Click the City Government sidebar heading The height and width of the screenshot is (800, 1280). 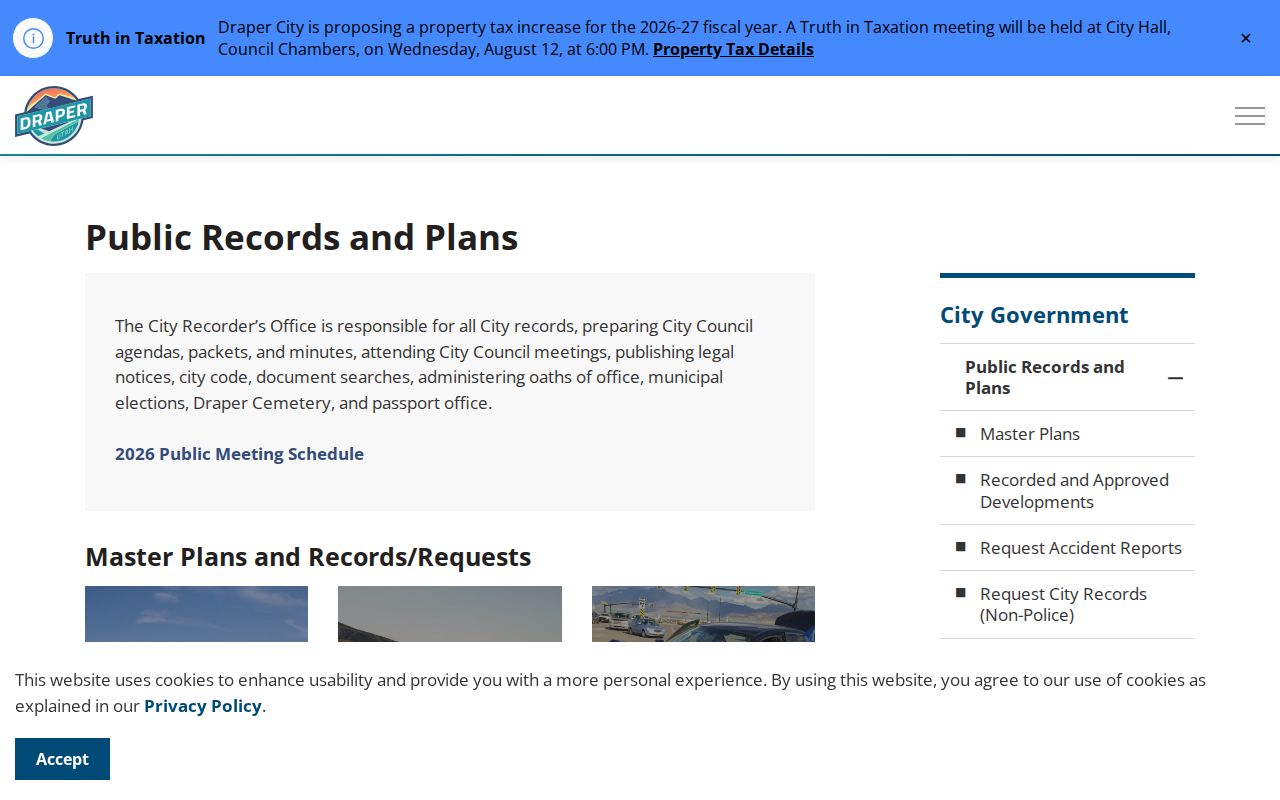click(x=1034, y=315)
